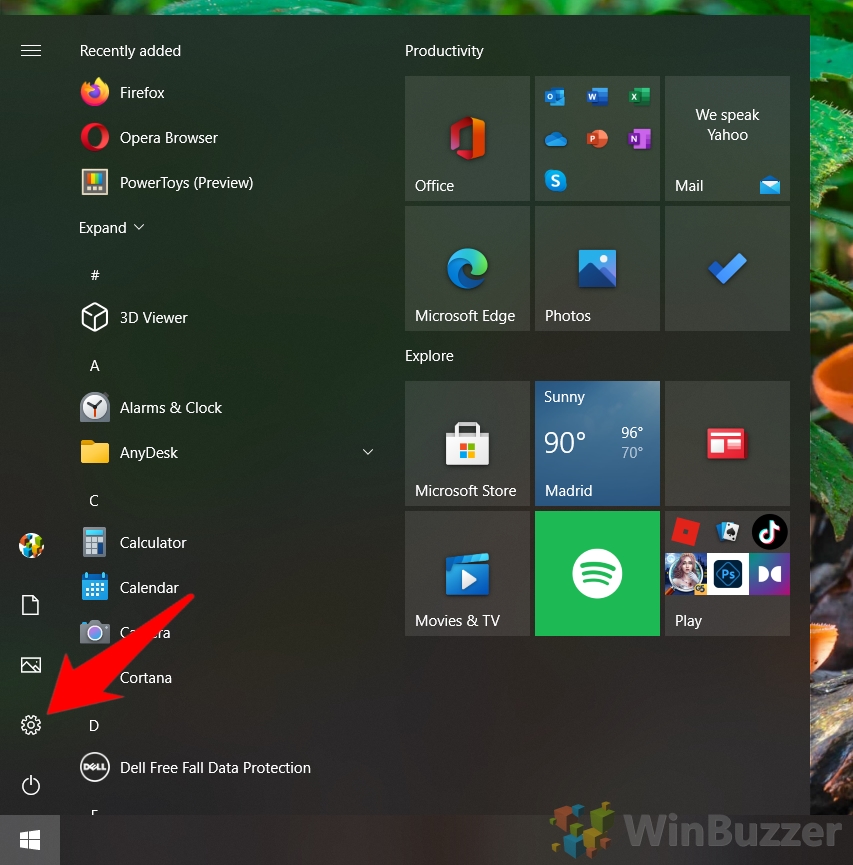Open the red News tile
The width and height of the screenshot is (853, 865).
point(727,444)
